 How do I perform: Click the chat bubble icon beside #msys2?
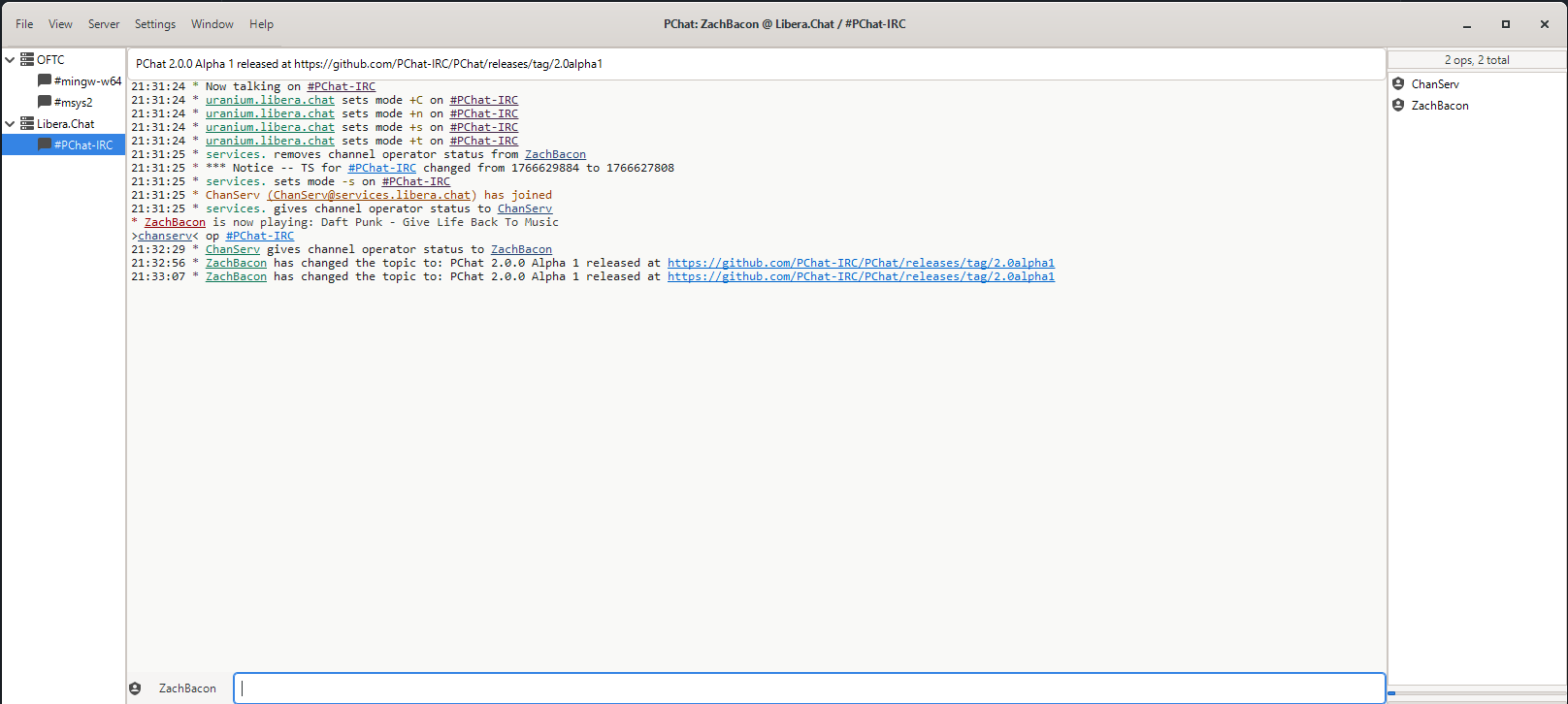click(45, 102)
